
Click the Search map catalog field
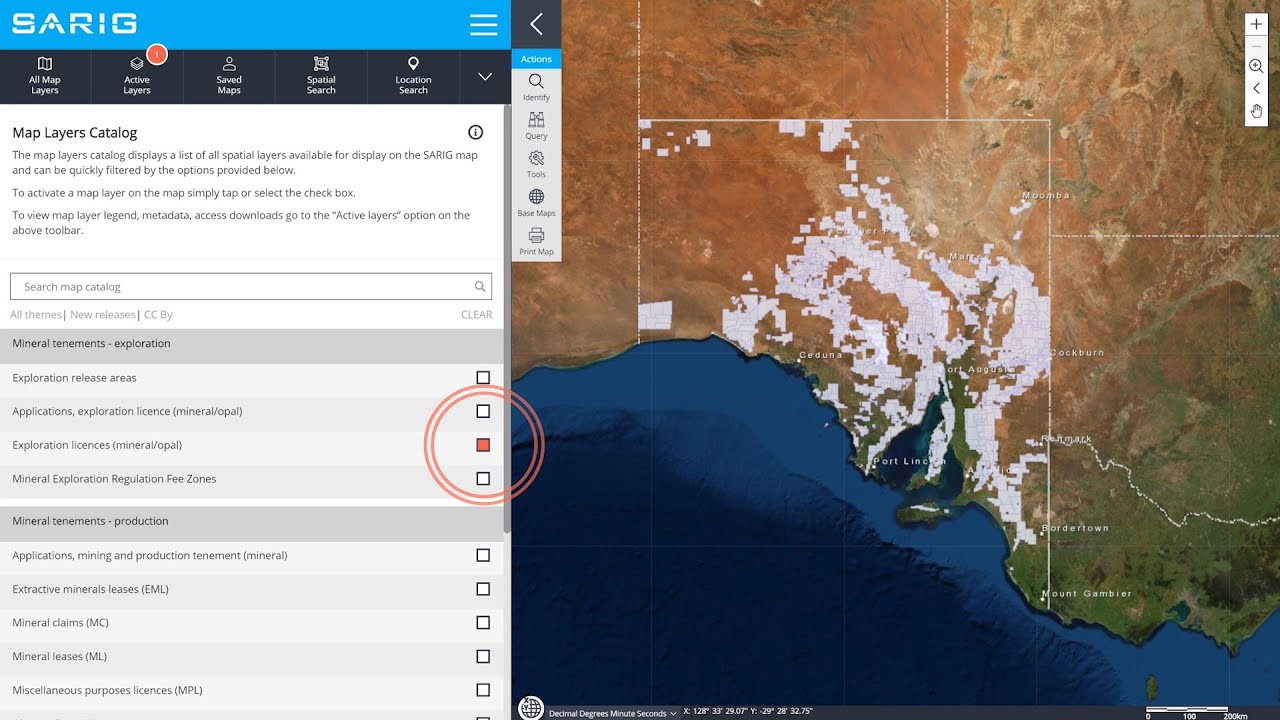click(x=251, y=286)
